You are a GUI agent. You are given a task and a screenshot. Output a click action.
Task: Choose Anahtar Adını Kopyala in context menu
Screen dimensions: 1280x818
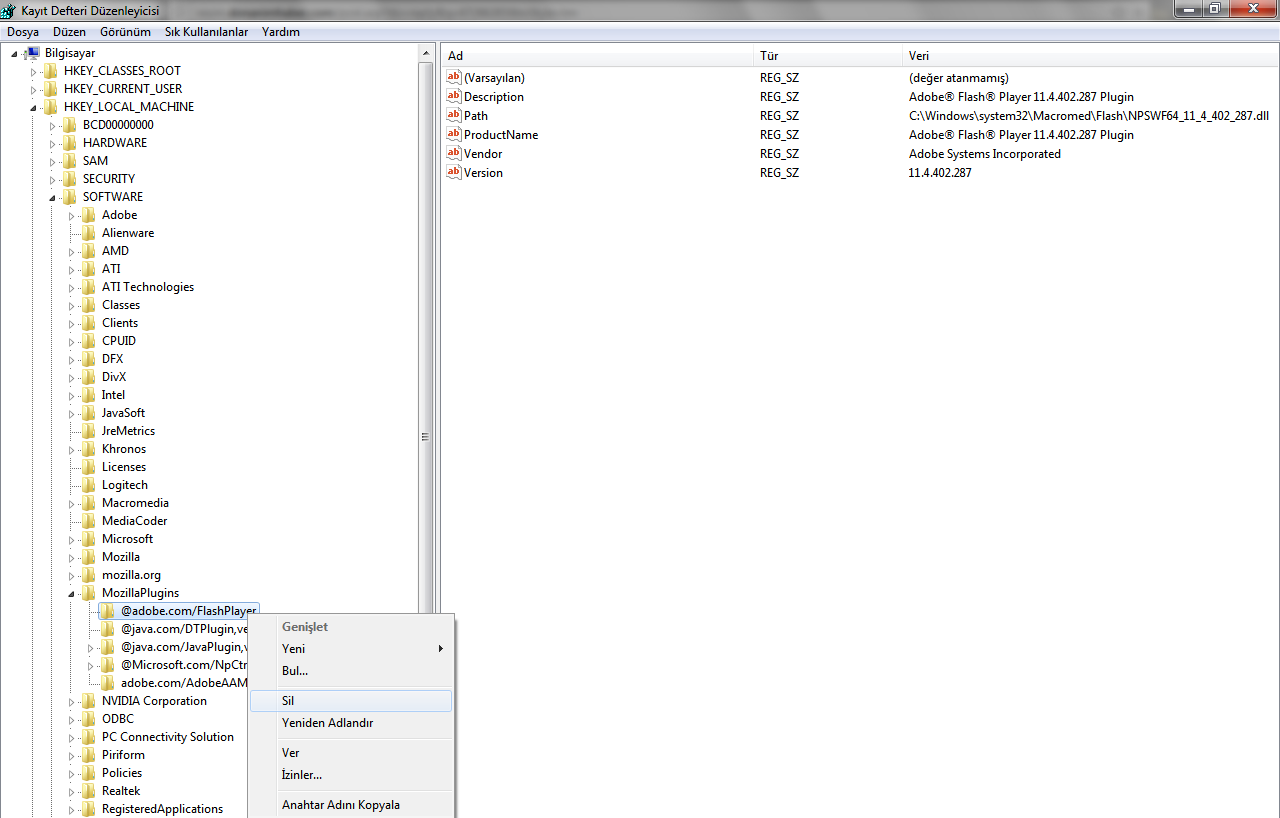point(351,805)
